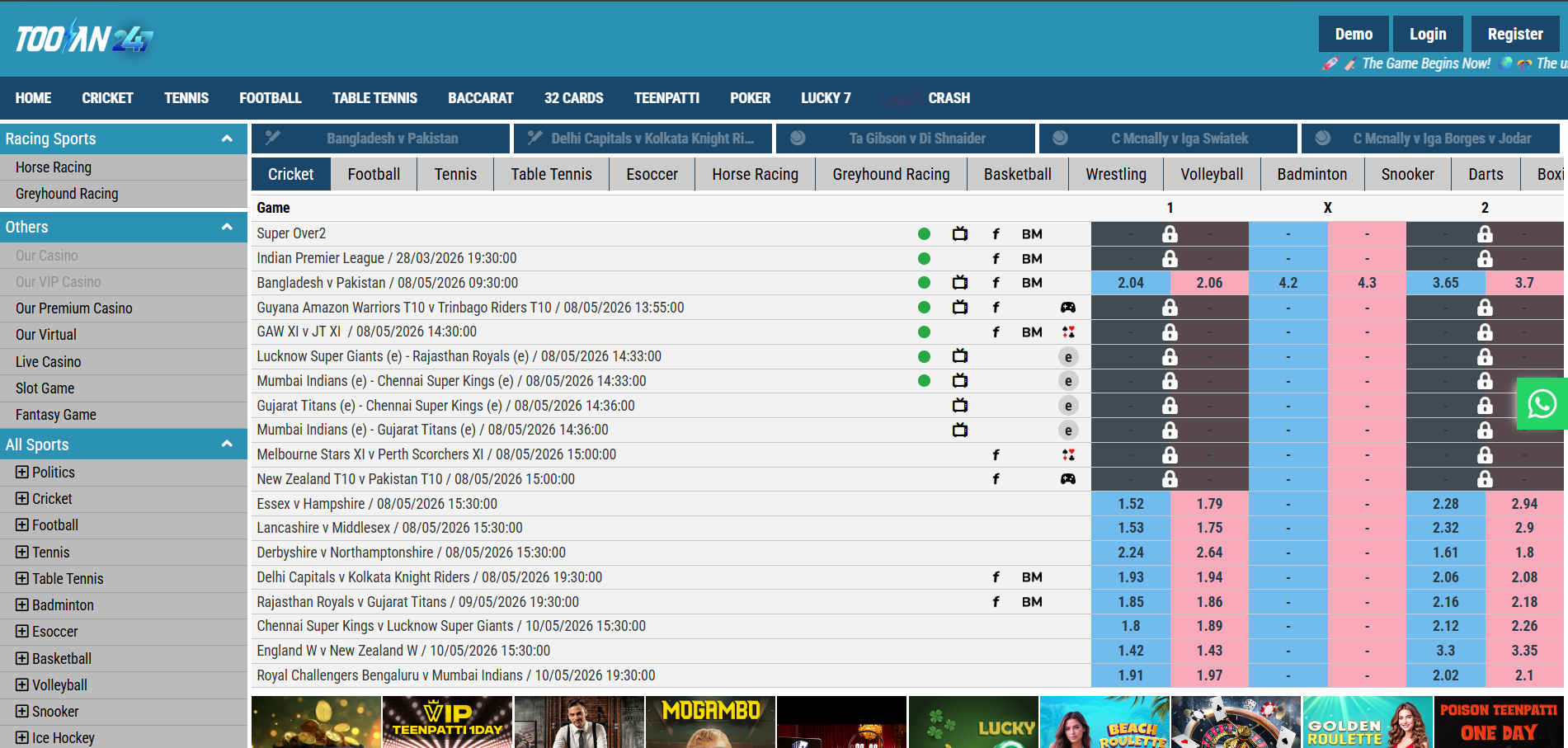
Task: Click gamepad icon for Guyana Amazon Warriors T10
Action: tap(1068, 307)
